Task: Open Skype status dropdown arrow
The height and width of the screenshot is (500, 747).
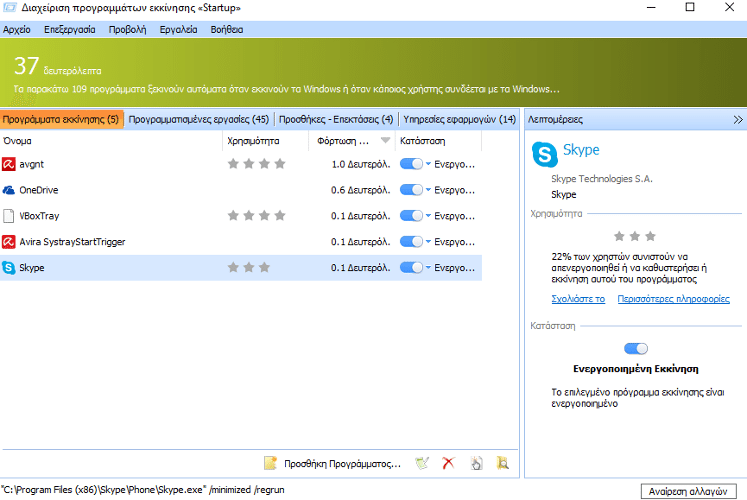Action: click(x=428, y=267)
